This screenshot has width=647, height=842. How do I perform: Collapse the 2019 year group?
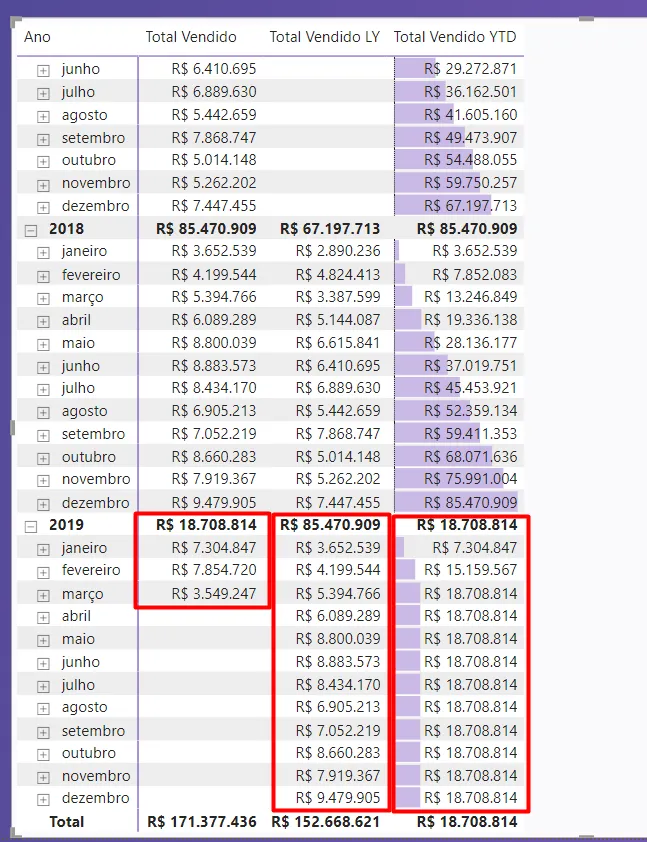pyautogui.click(x=31, y=525)
